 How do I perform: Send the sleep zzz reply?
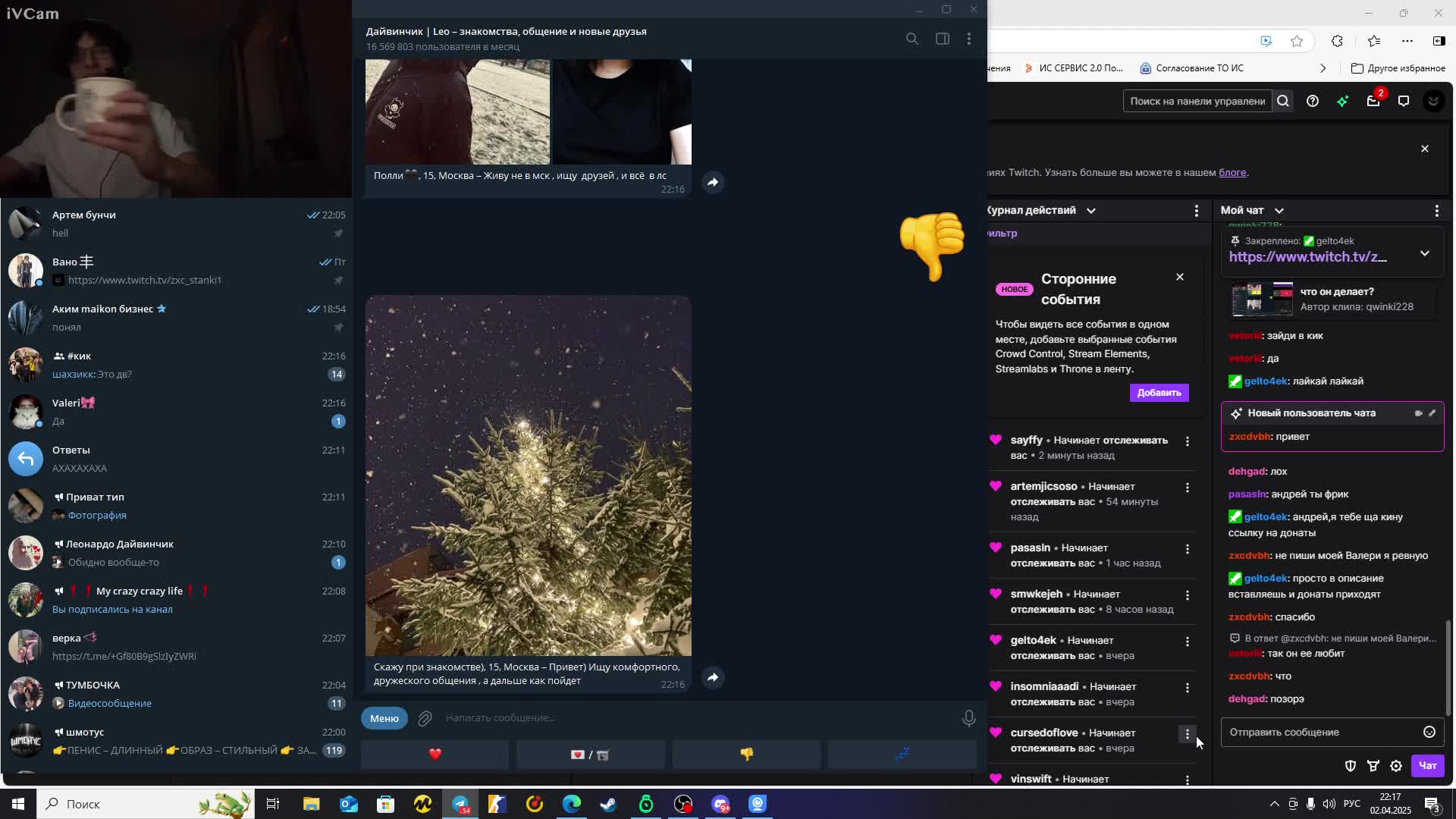[902, 754]
